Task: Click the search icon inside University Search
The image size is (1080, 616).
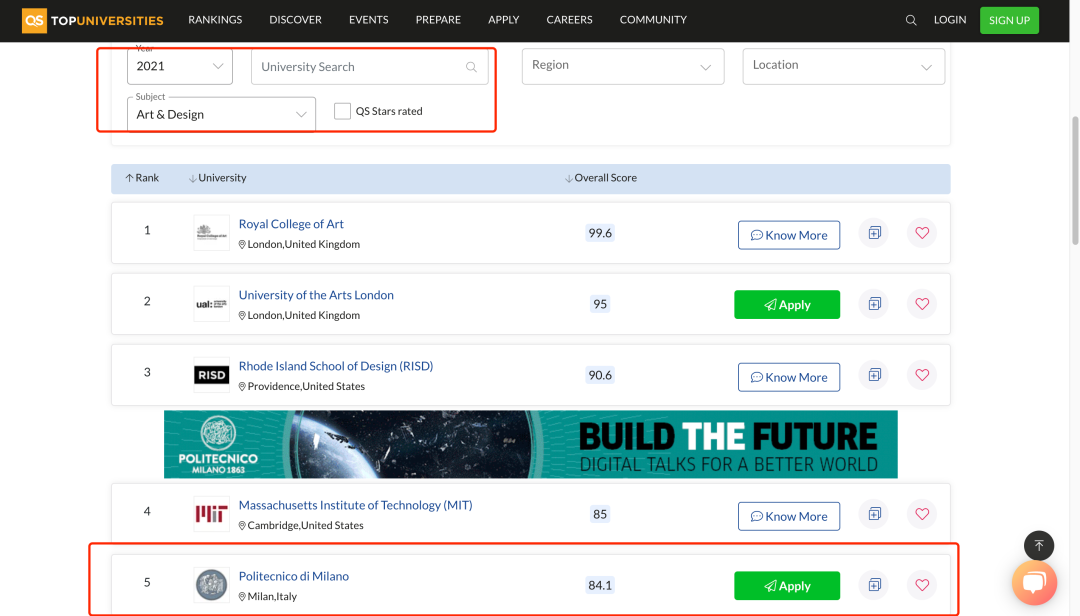Action: click(x=471, y=67)
